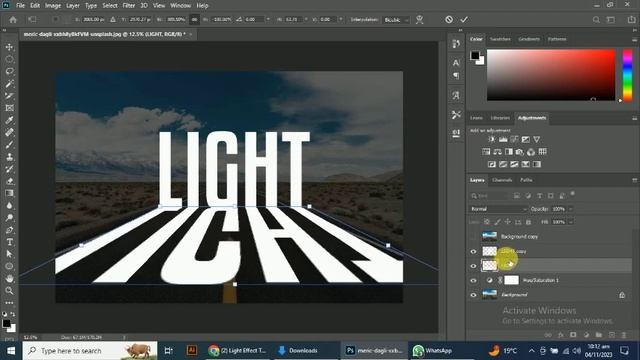
Task: Hide the selected LIGHT layer
Action: pyautogui.click(x=473, y=266)
